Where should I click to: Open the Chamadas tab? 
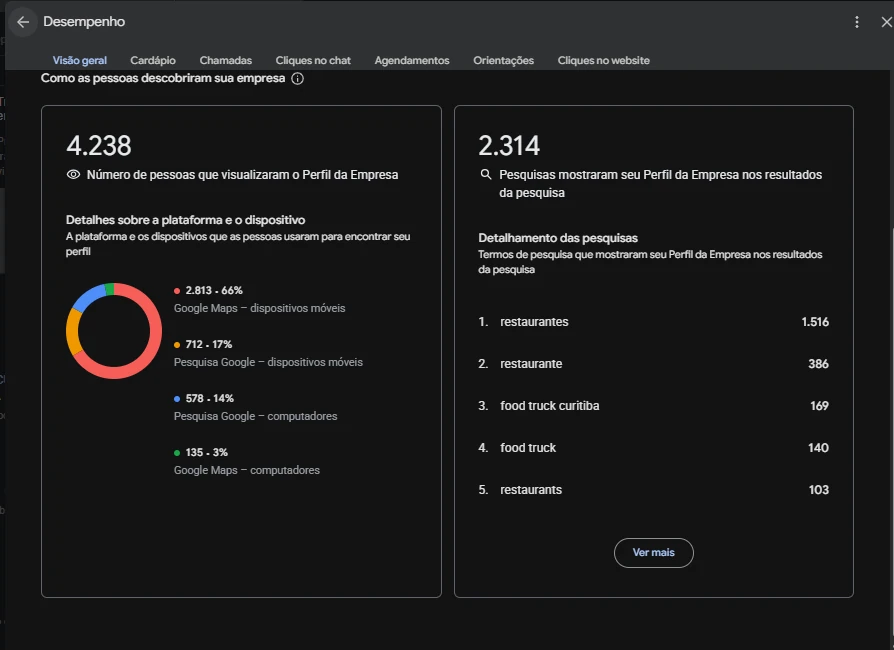point(226,60)
